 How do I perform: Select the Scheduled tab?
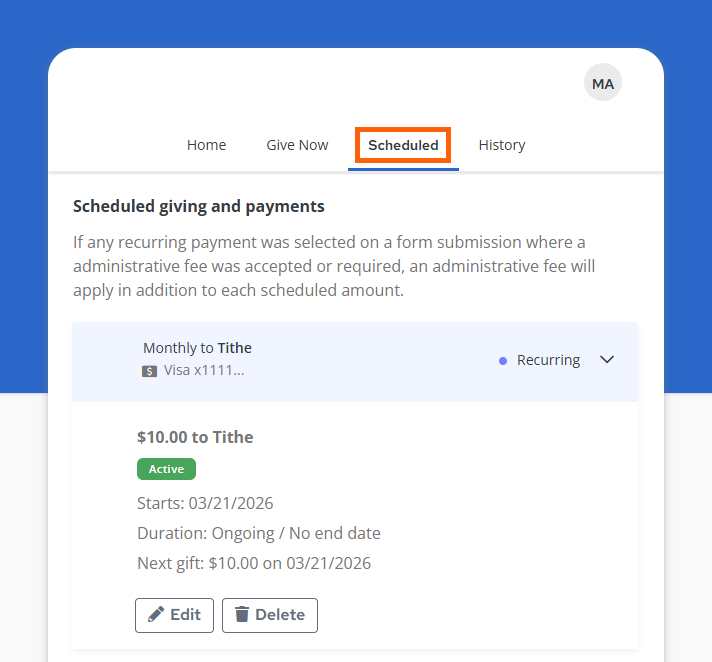403,145
